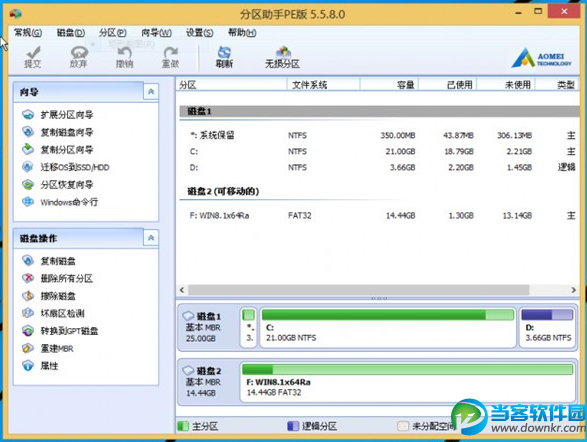Open the 常规(G) menu
Image resolution: width=587 pixels, height=442 pixels.
pyautogui.click(x=28, y=33)
